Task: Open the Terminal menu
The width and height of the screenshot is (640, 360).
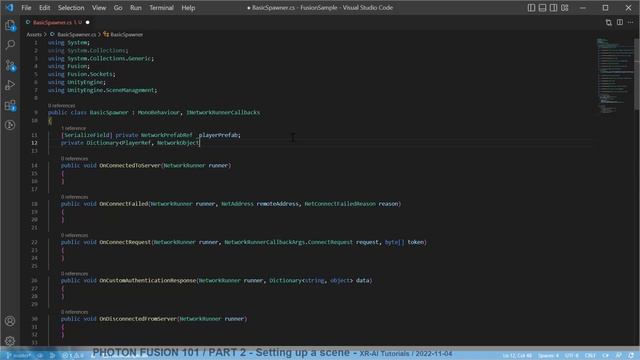Action: tap(161, 8)
